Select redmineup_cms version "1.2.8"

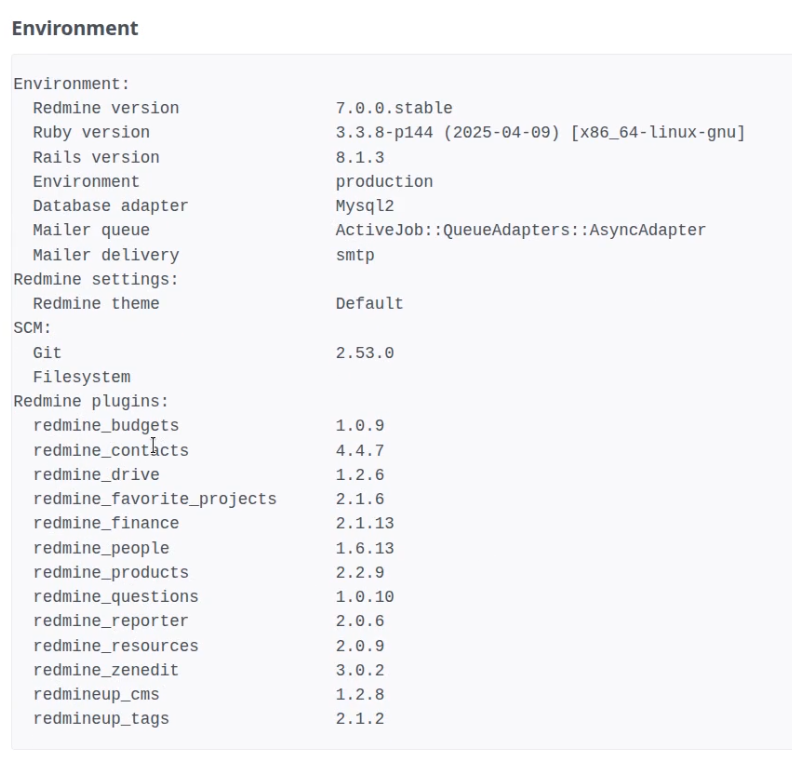tap(360, 695)
